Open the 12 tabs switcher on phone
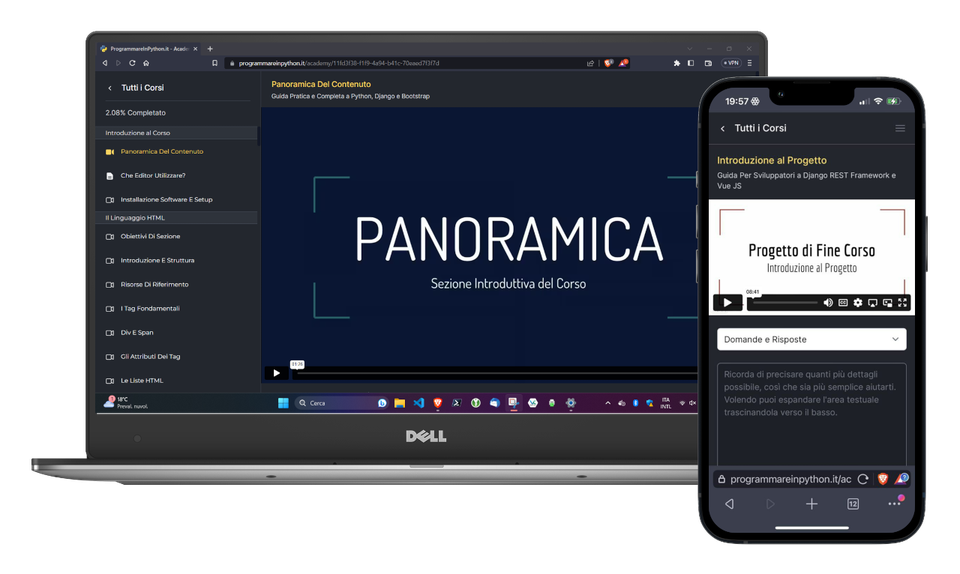Viewport: 960px width, 574px height. click(x=853, y=504)
